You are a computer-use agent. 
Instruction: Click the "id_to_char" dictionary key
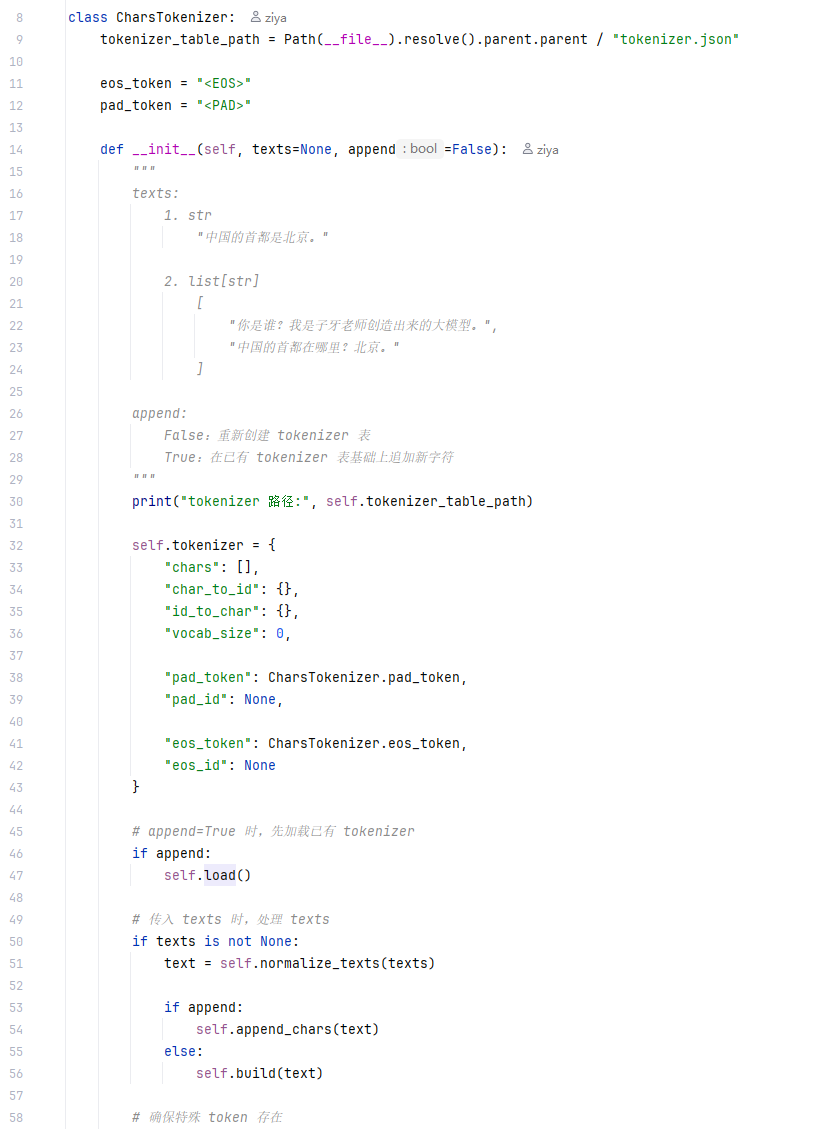tap(212, 611)
